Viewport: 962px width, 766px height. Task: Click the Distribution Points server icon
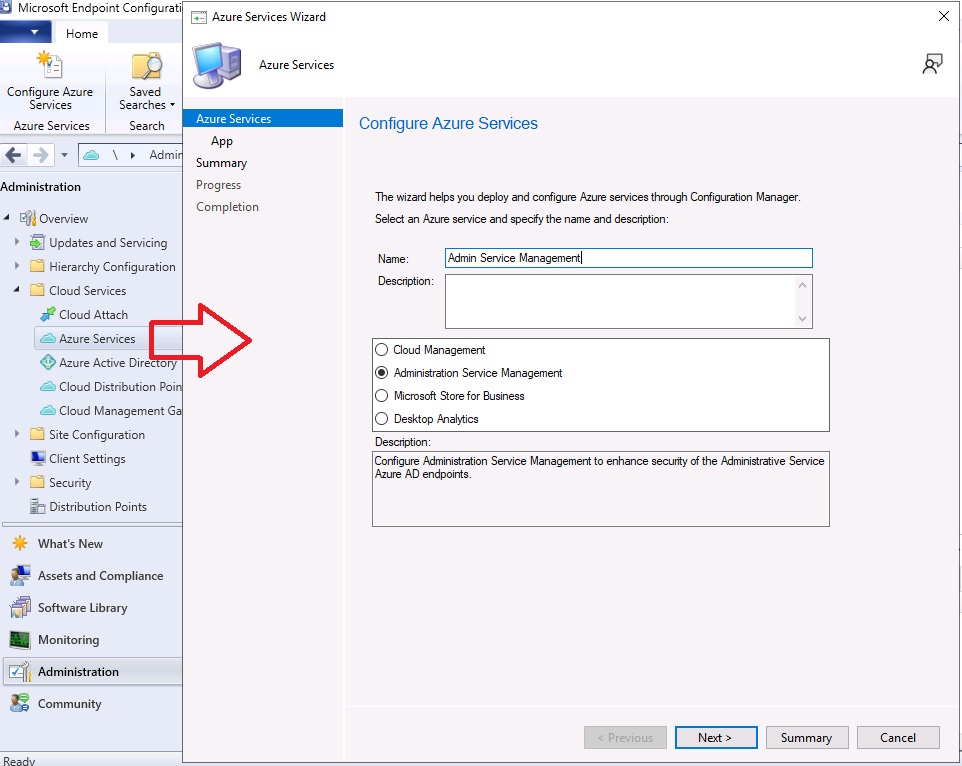(37, 506)
